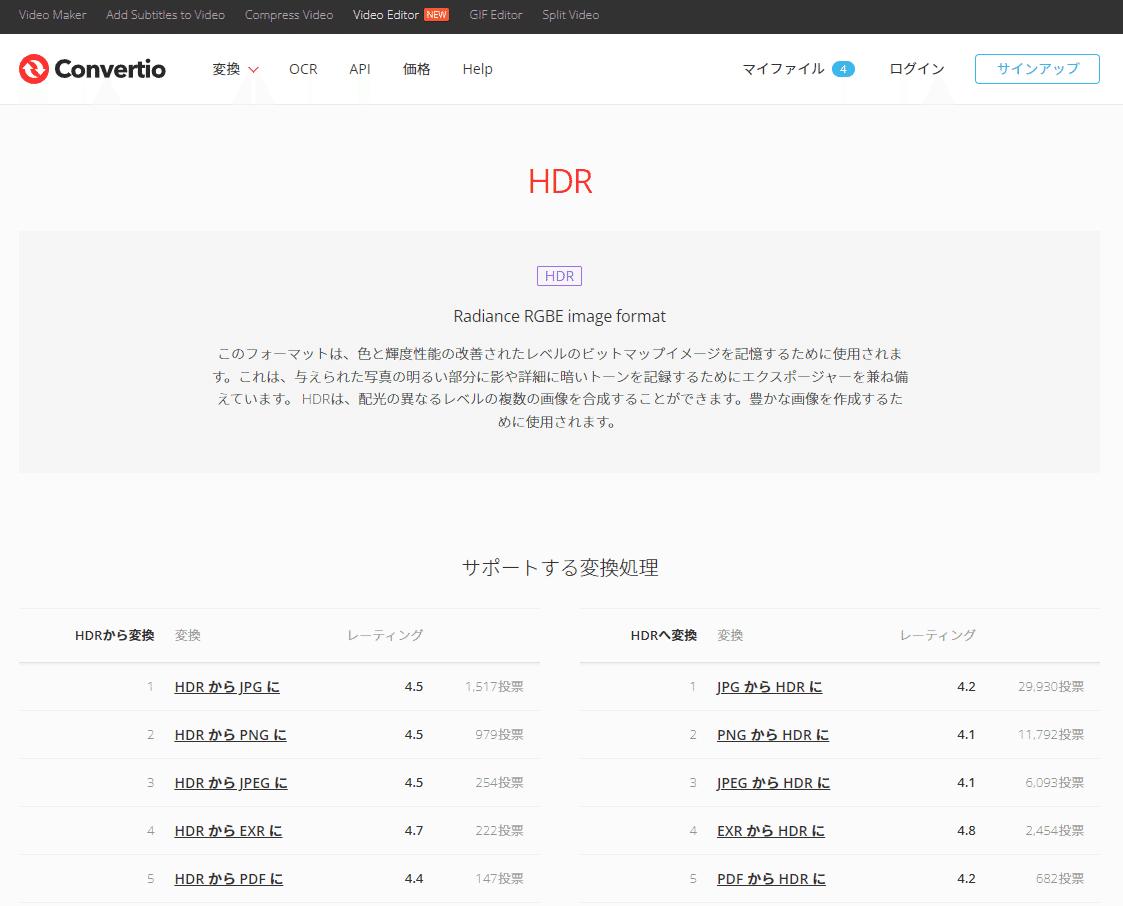Navigate to the OCR page
1123x906 pixels.
coord(303,69)
